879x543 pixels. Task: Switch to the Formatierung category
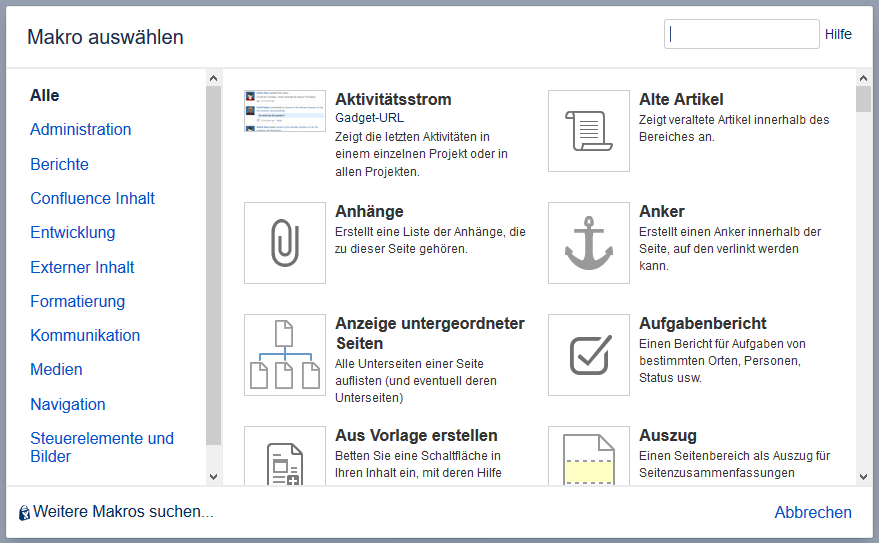click(x=78, y=301)
